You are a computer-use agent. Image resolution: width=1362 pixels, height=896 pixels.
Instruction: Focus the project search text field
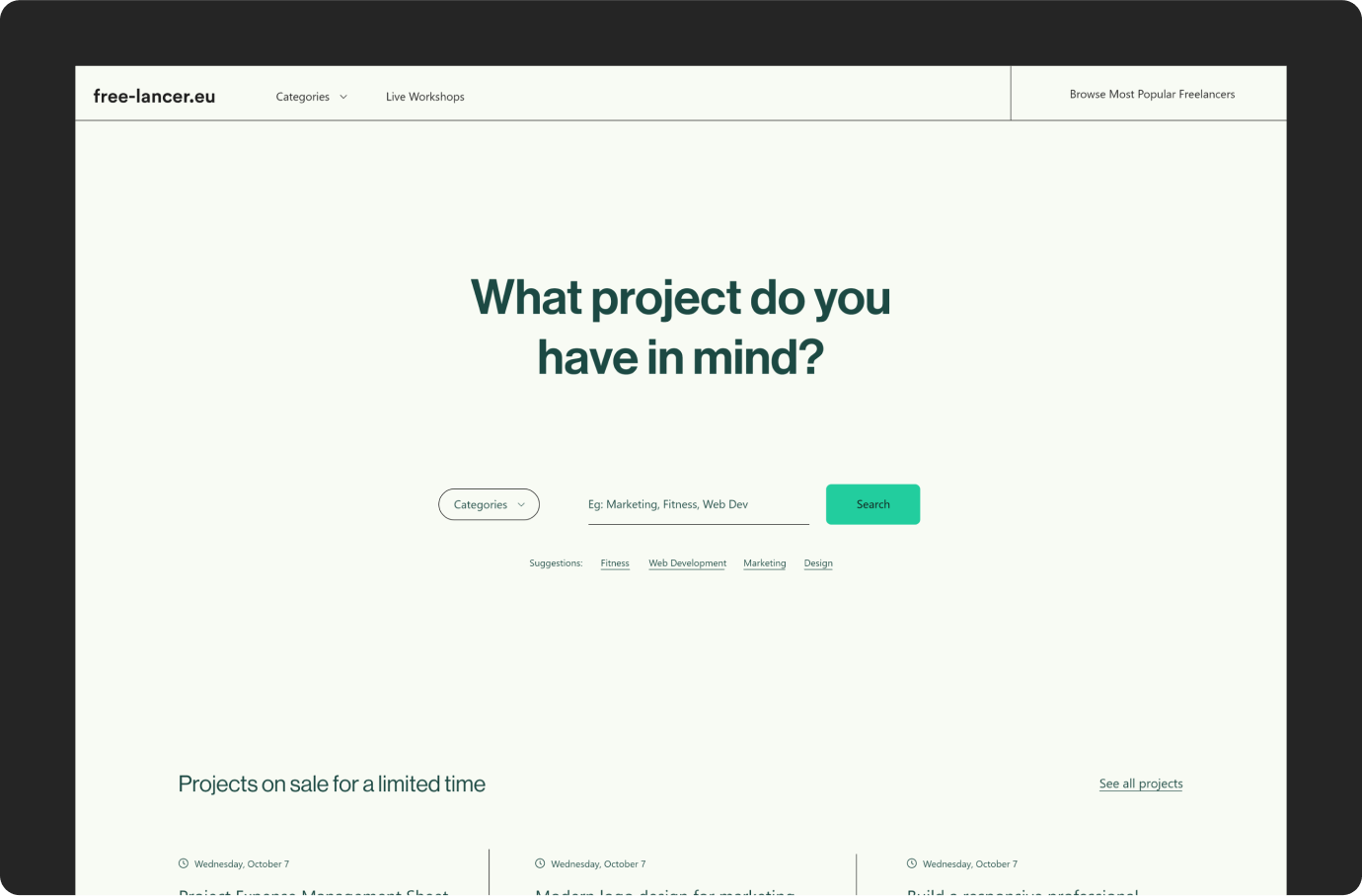point(698,504)
